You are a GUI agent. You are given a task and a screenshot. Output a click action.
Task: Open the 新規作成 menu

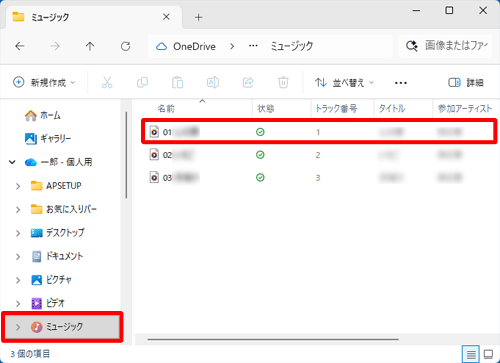44,82
